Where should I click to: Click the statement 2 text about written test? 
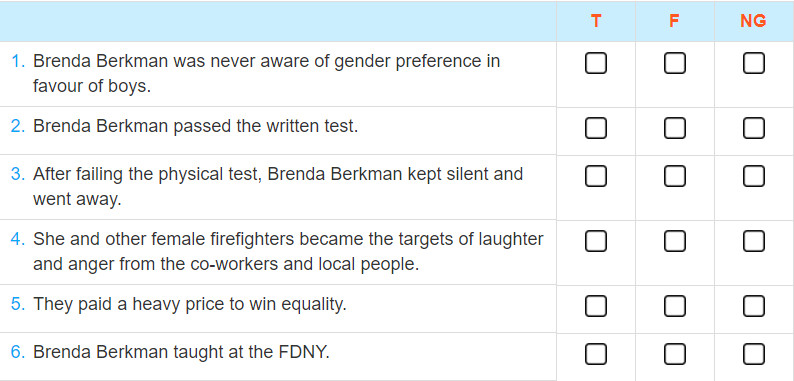195,126
